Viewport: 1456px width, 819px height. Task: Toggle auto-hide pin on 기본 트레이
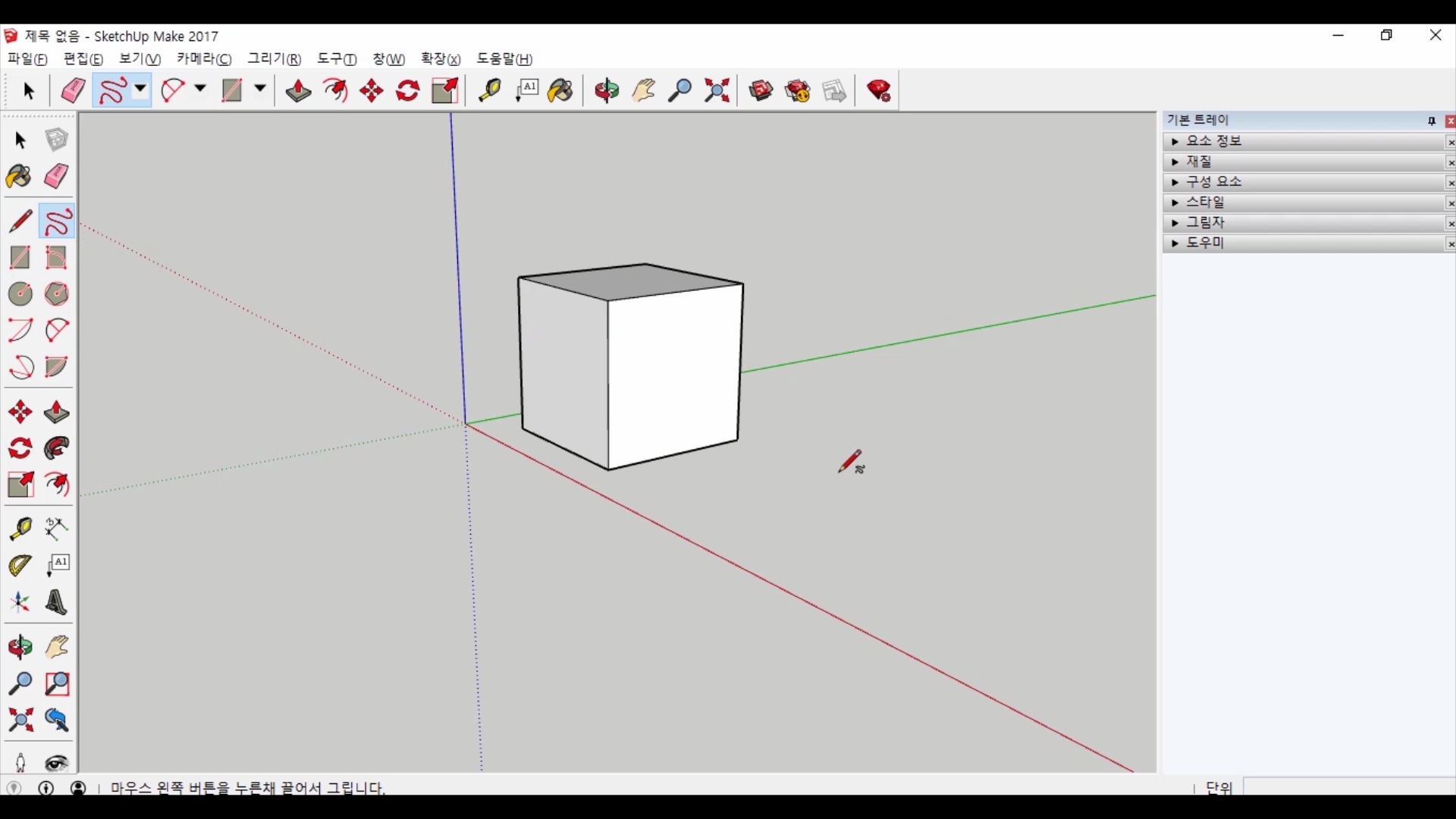[x=1432, y=121]
